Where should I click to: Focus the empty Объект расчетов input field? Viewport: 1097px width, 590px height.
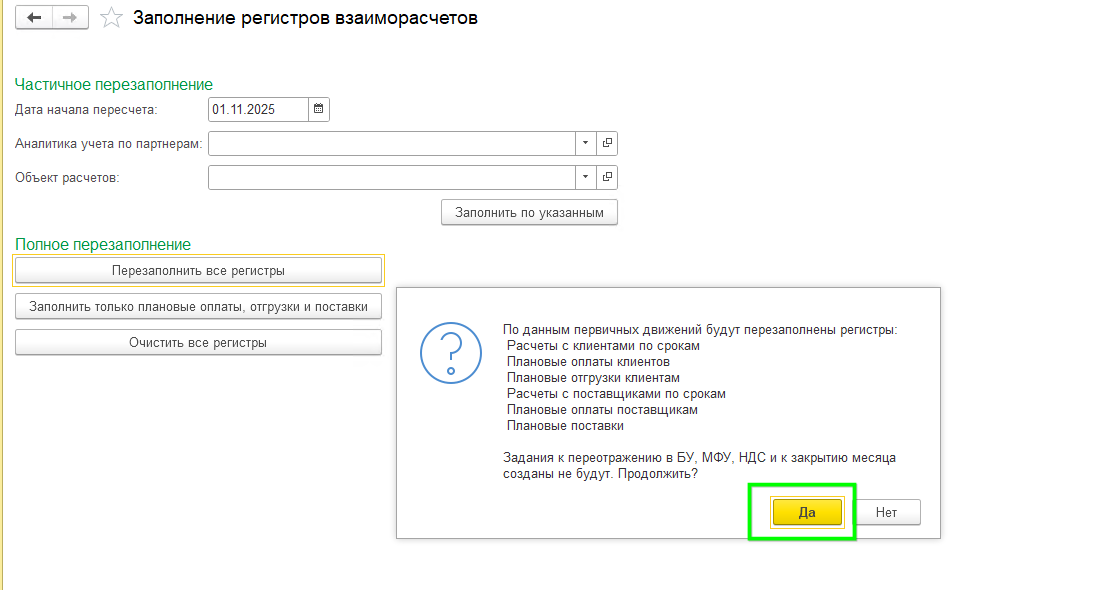[x=390, y=177]
